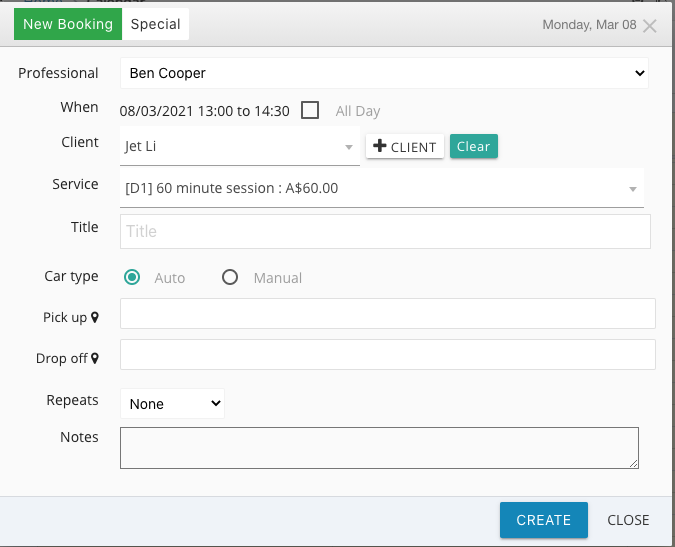Expand the Client dropdown showing Jet Li
The width and height of the screenshot is (675, 547).
240,146
